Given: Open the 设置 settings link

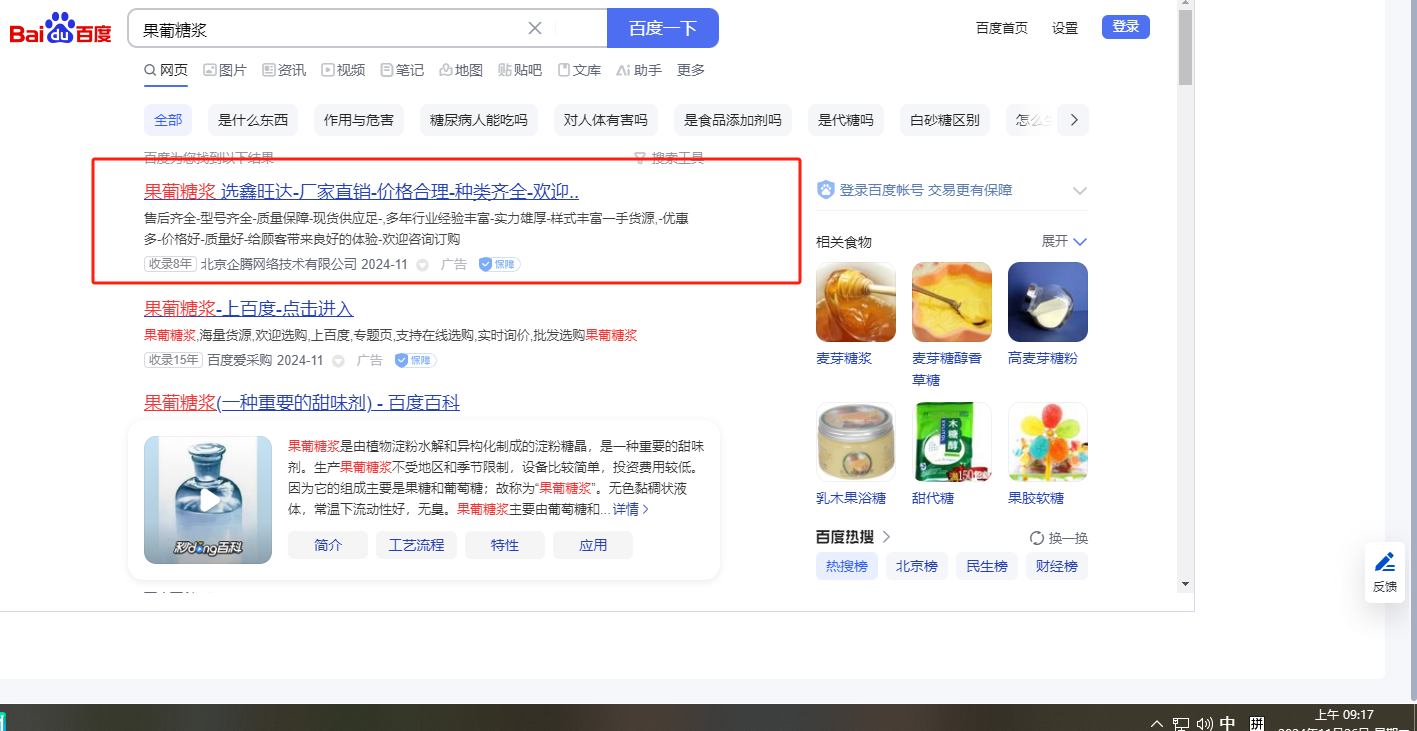Looking at the screenshot, I should [x=1065, y=28].
